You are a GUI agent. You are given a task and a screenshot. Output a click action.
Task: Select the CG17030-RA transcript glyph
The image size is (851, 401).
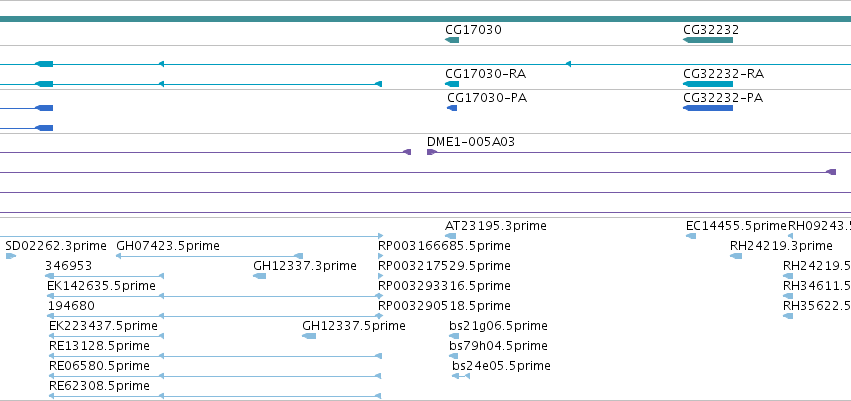452,84
